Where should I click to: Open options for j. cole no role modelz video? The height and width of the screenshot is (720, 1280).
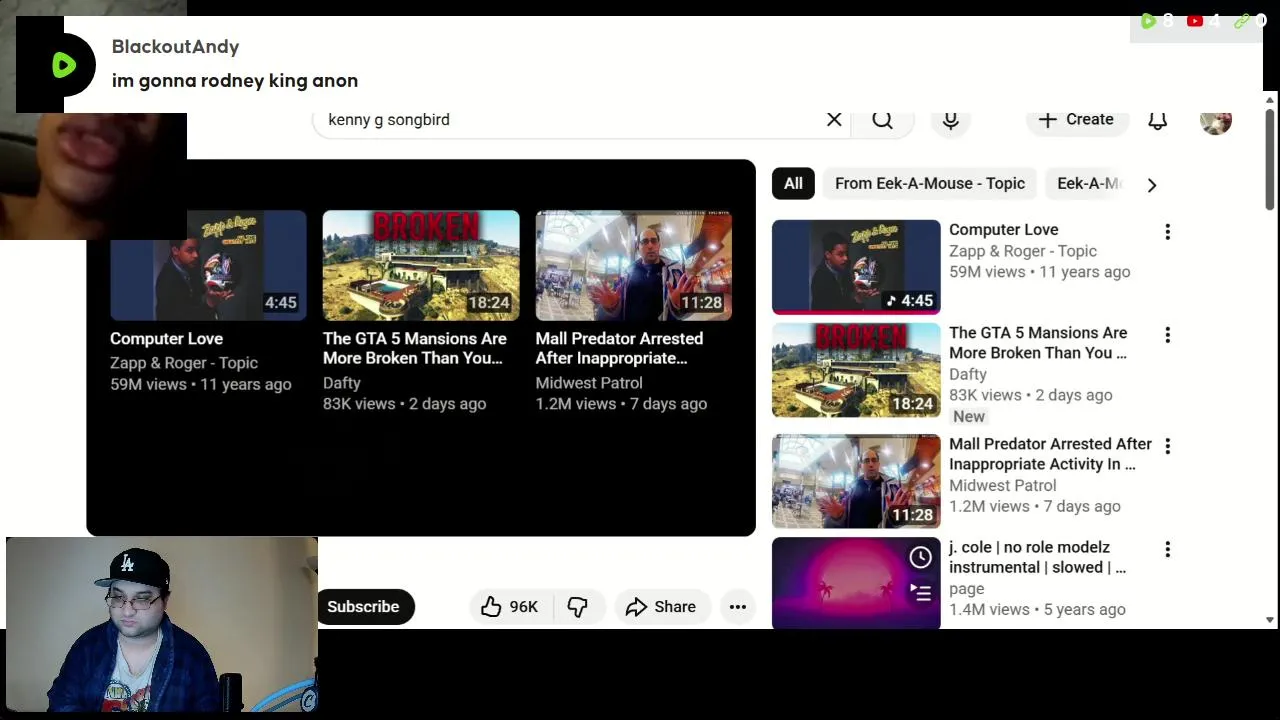[1167, 550]
